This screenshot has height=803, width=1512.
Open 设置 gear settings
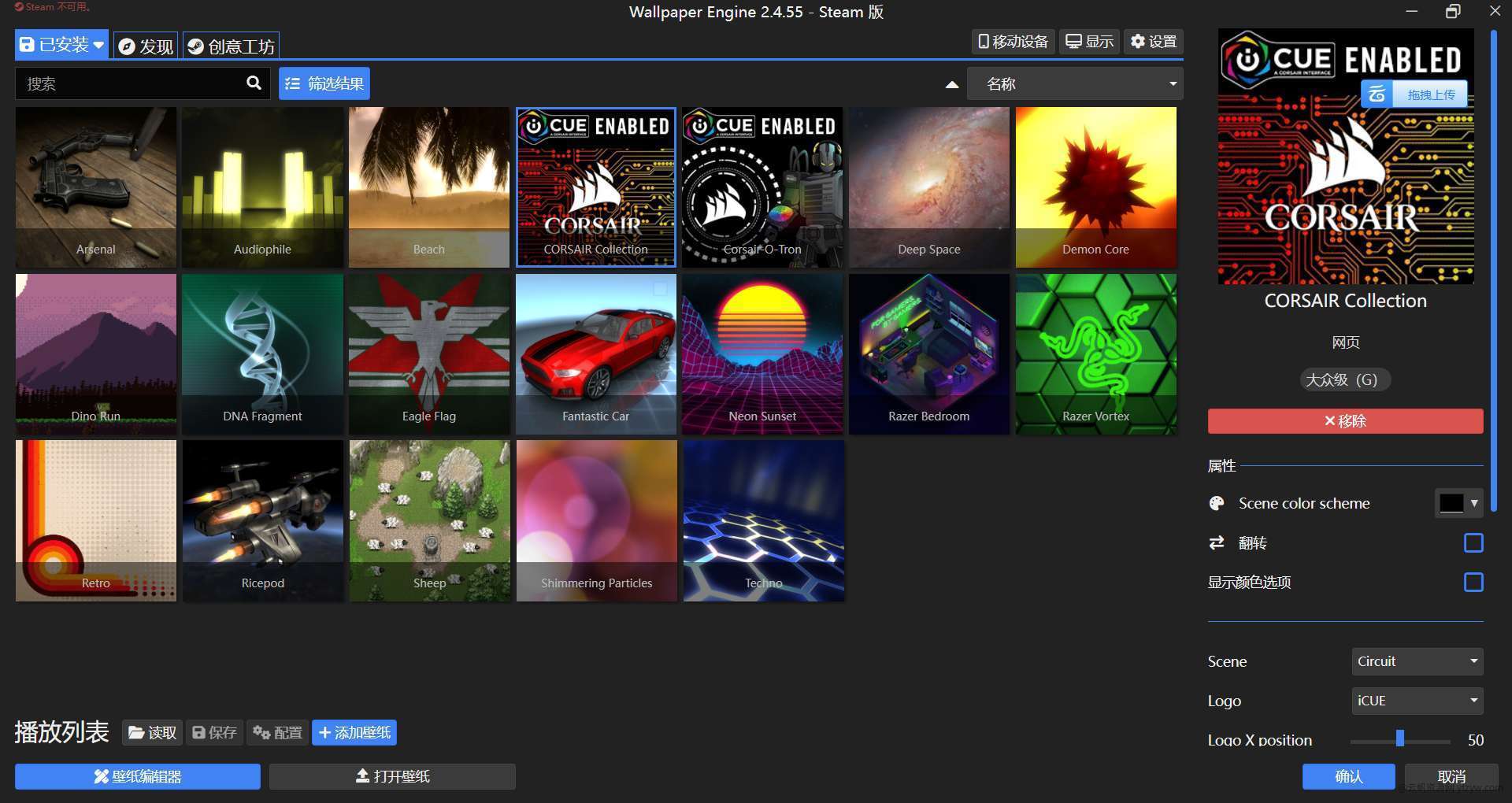1153,42
